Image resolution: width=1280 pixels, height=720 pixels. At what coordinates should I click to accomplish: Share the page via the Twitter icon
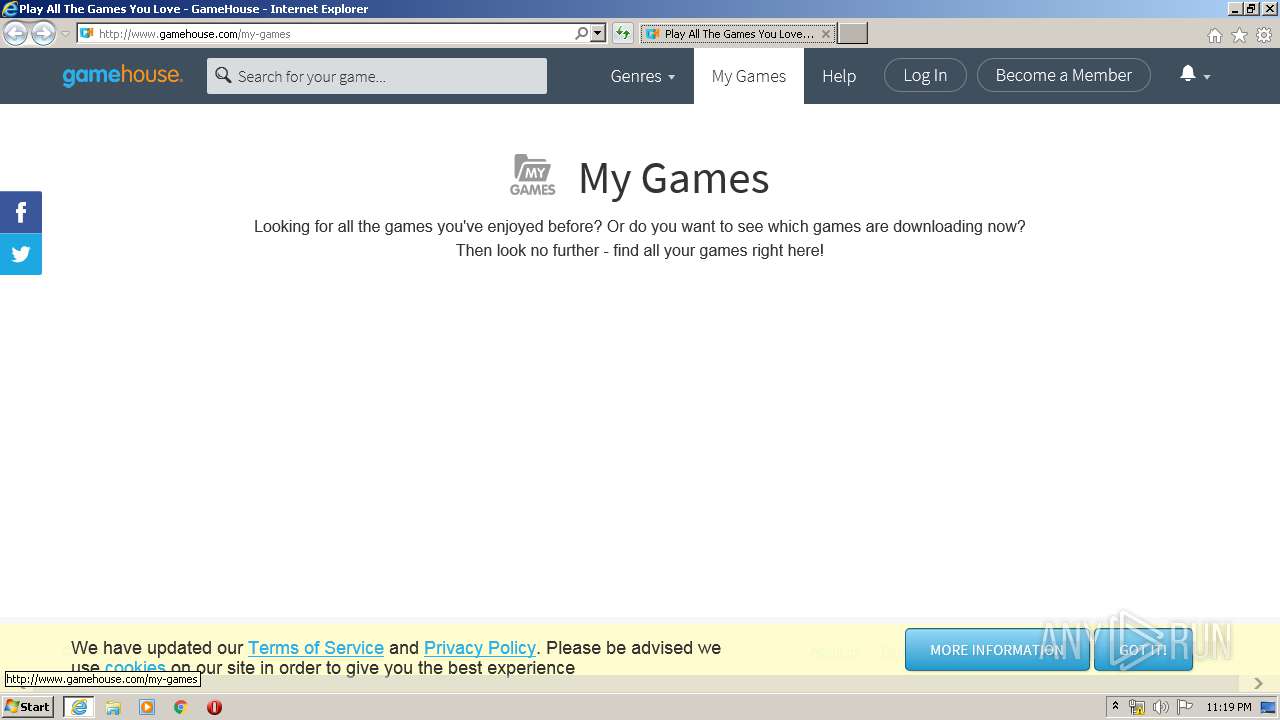click(x=21, y=254)
